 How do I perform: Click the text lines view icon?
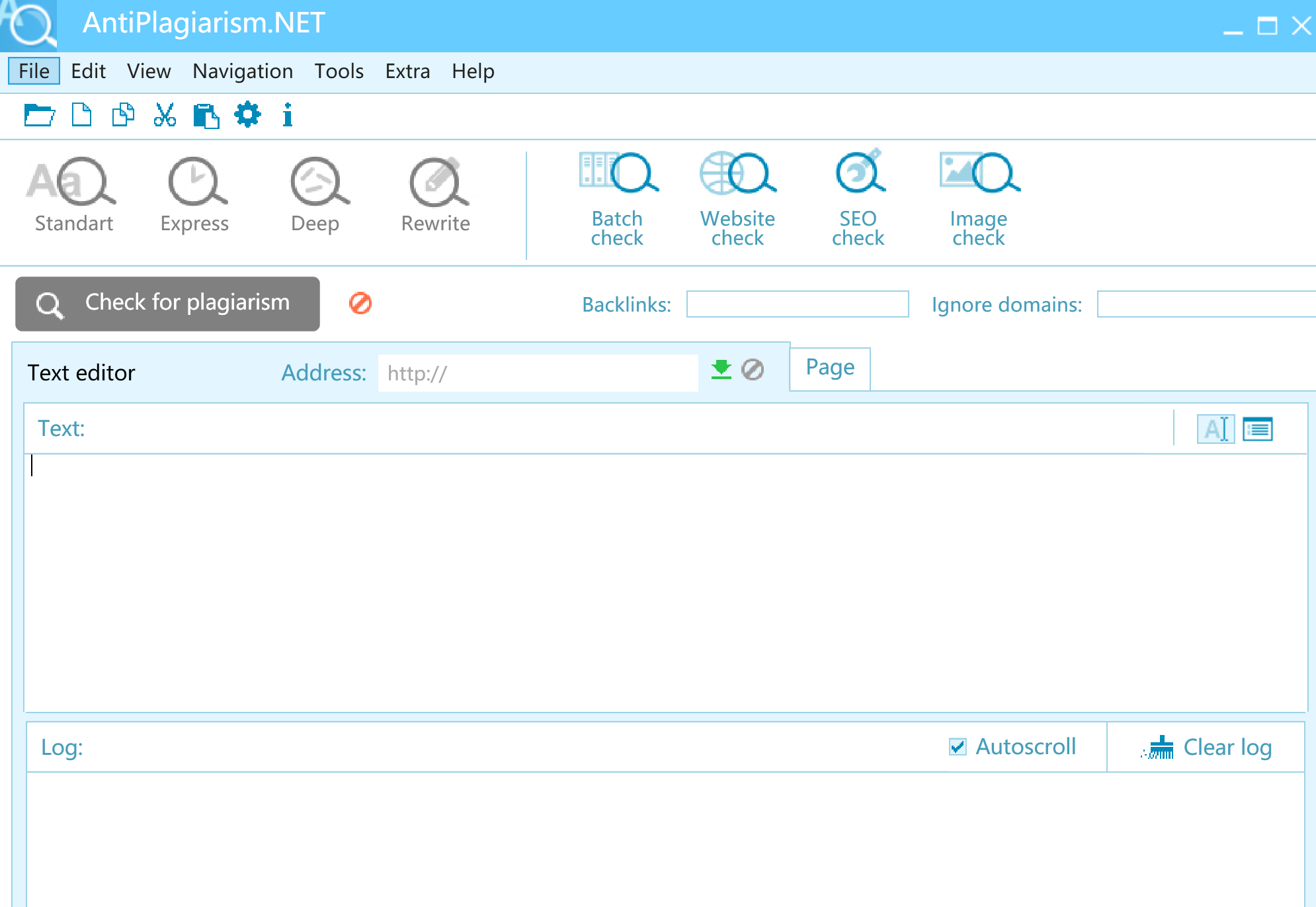coord(1258,429)
